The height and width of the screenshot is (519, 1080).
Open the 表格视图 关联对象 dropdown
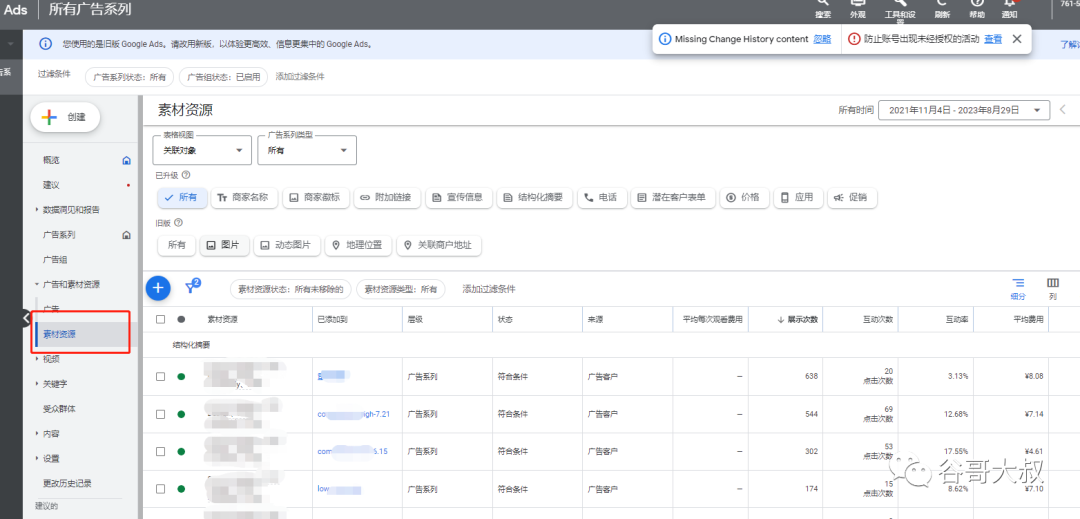tap(202, 150)
